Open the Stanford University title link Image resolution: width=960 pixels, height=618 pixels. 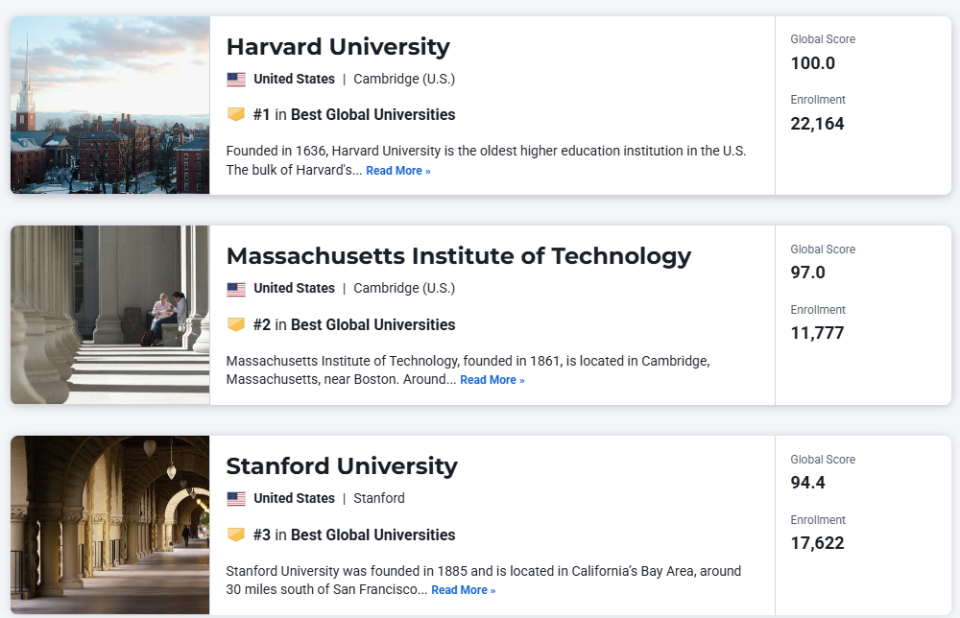[x=342, y=466]
